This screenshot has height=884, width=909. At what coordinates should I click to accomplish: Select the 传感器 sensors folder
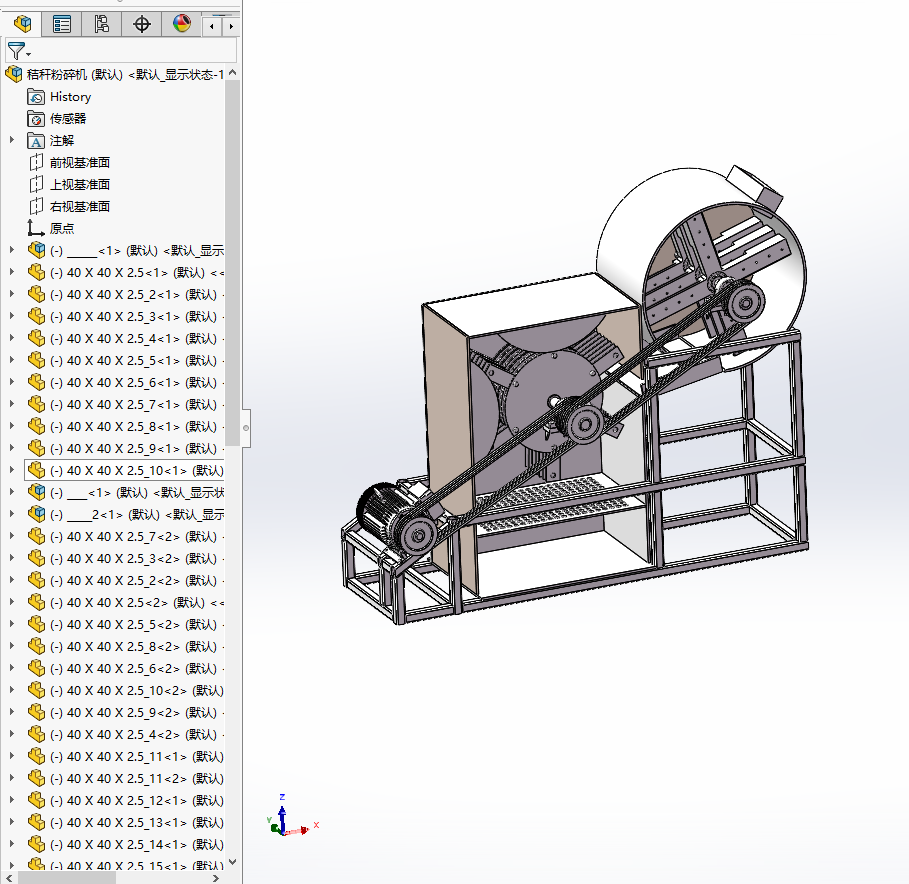(x=68, y=119)
